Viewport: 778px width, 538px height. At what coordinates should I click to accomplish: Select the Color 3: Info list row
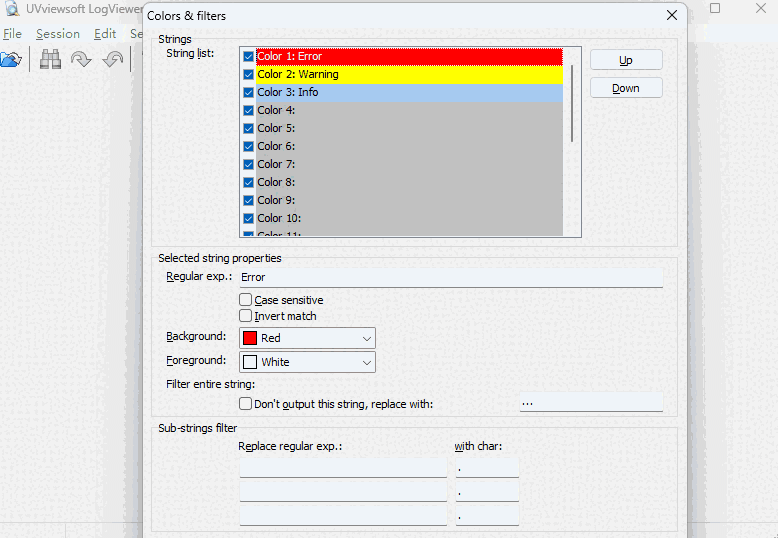pyautogui.click(x=409, y=92)
